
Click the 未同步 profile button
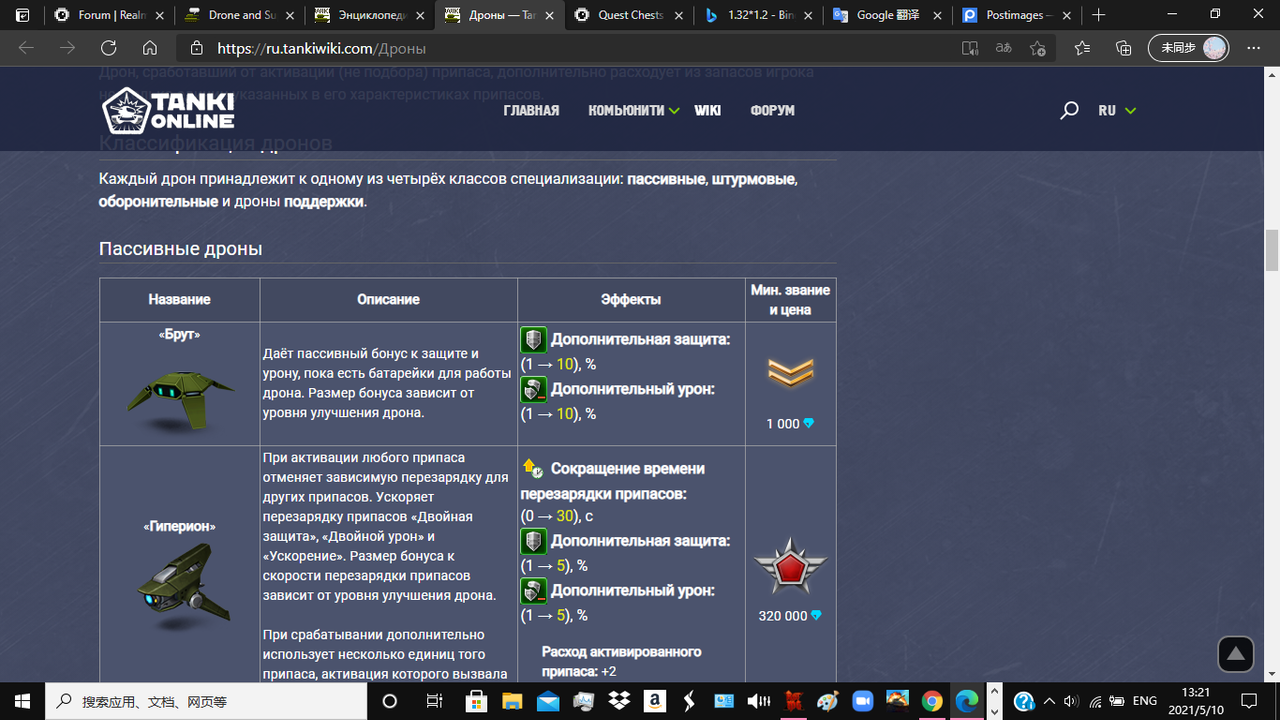1189,48
